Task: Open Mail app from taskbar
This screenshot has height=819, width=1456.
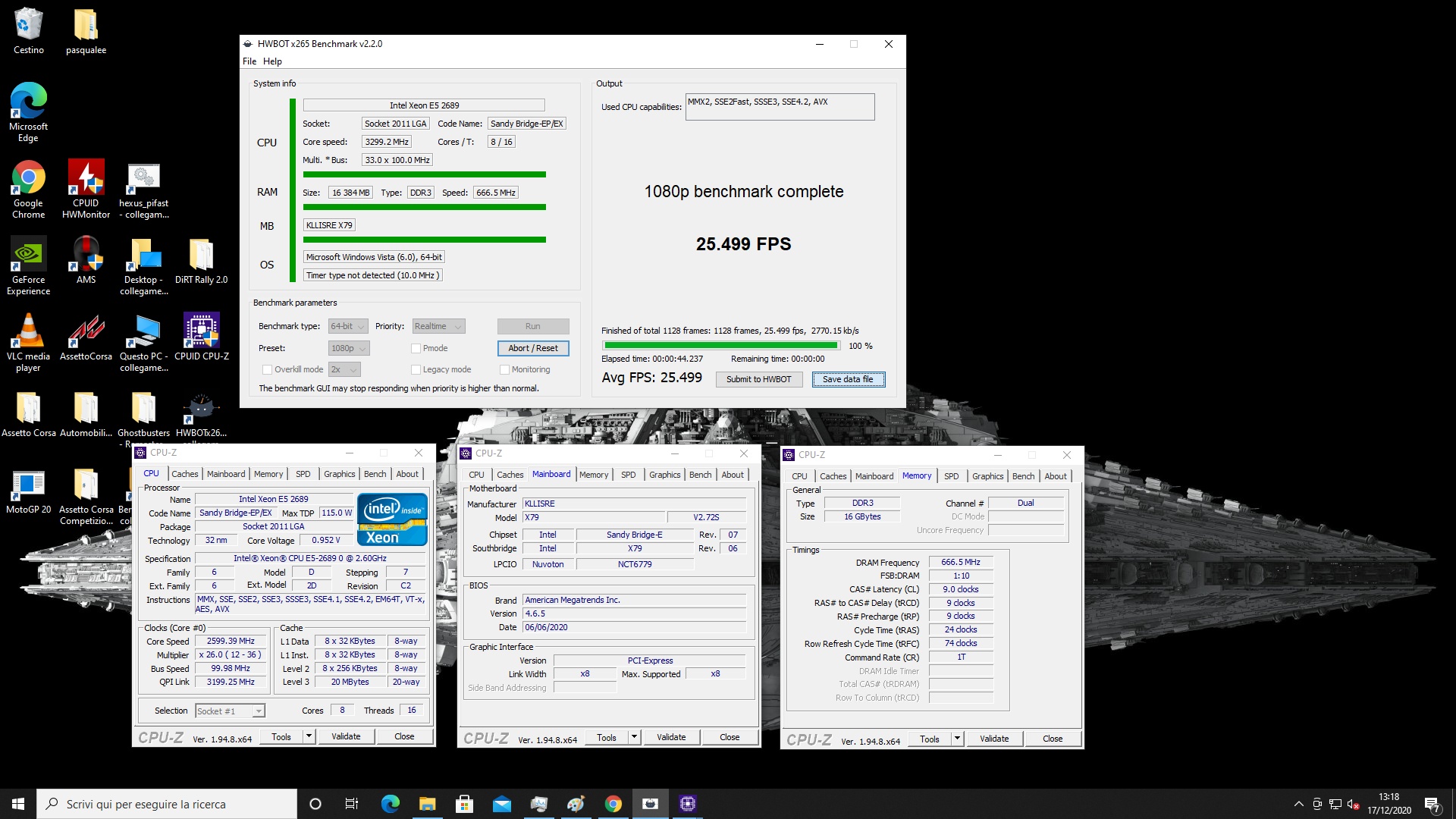Action: point(501,804)
